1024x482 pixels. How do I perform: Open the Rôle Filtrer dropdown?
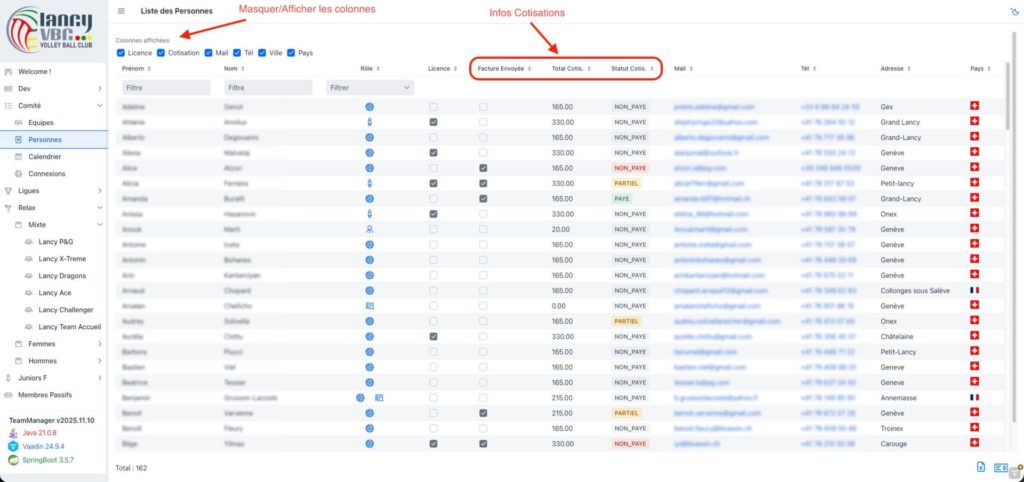pyautogui.click(x=370, y=88)
